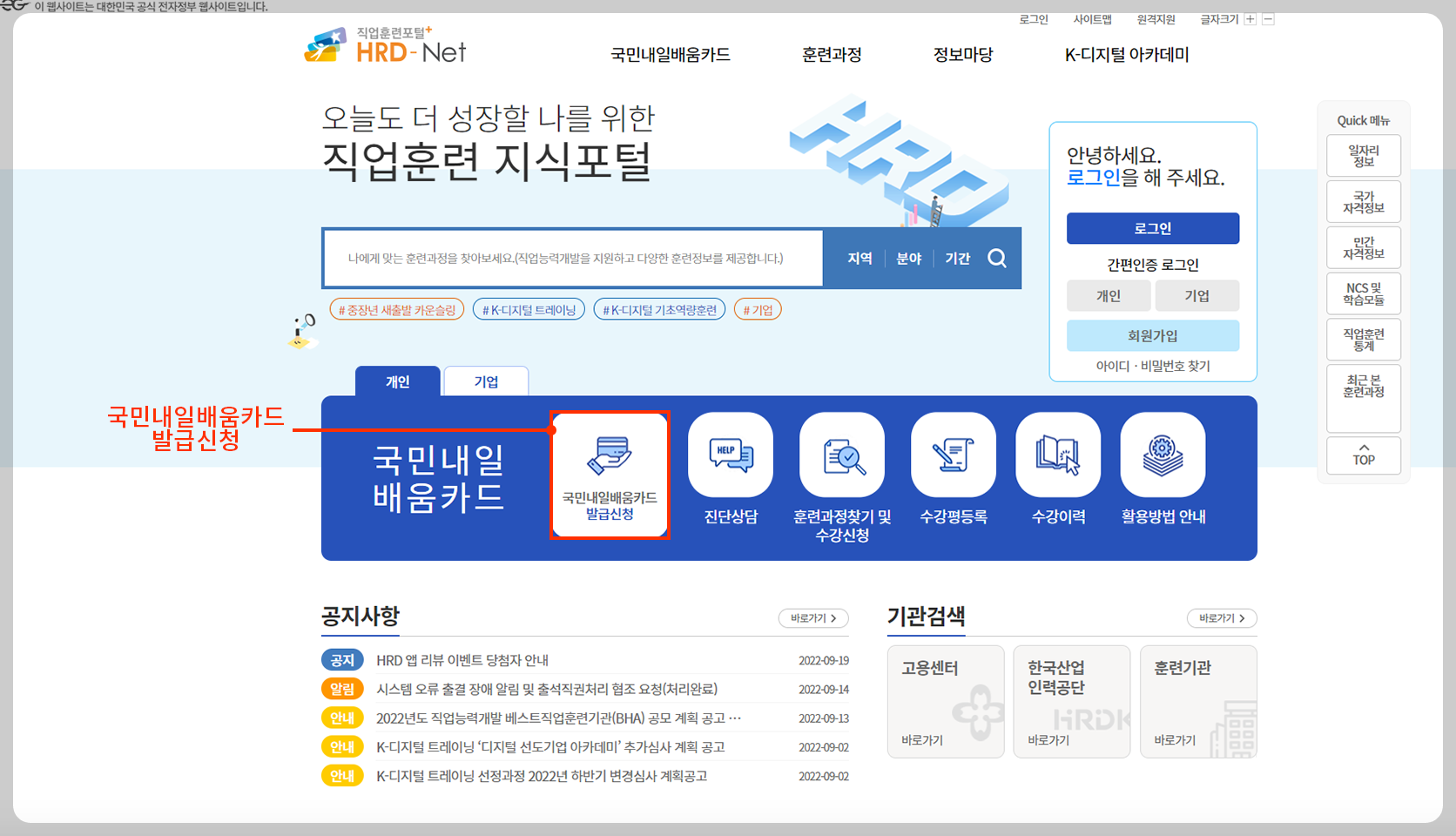This screenshot has width=1456, height=836.
Task: Open the 수강평등록 icon
Action: (954, 455)
